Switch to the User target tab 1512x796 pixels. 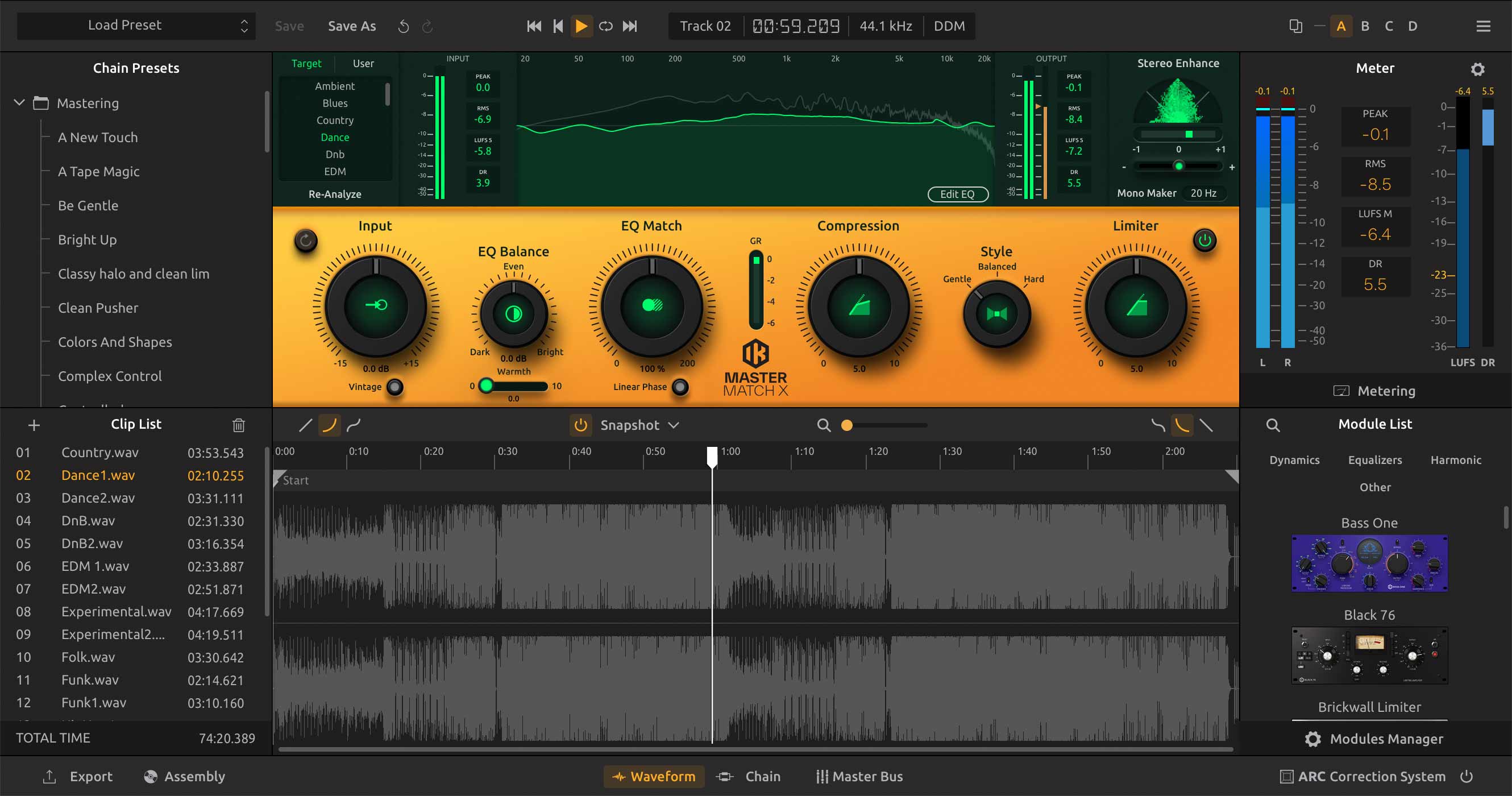(x=363, y=63)
